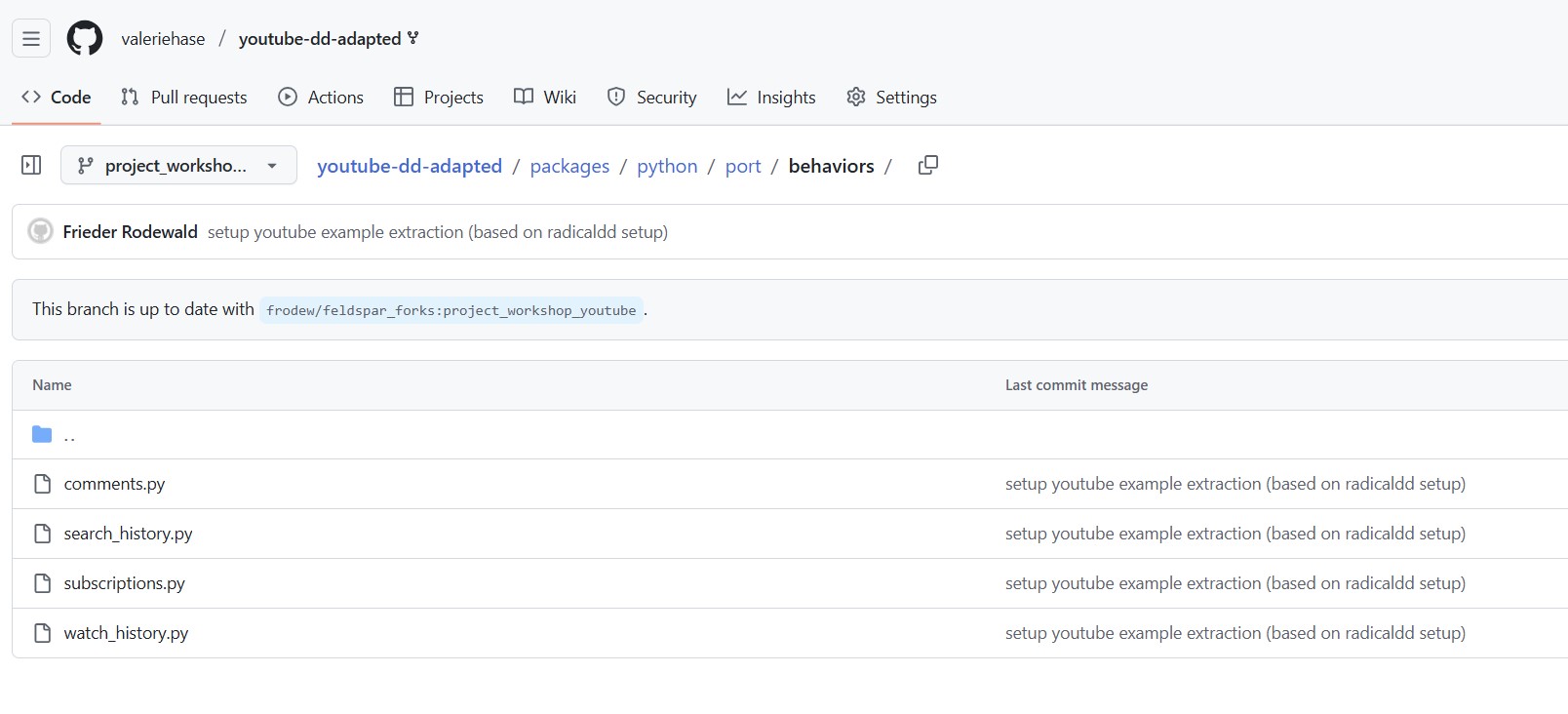
Task: Toggle the file tree side panel icon
Action: pos(31,166)
